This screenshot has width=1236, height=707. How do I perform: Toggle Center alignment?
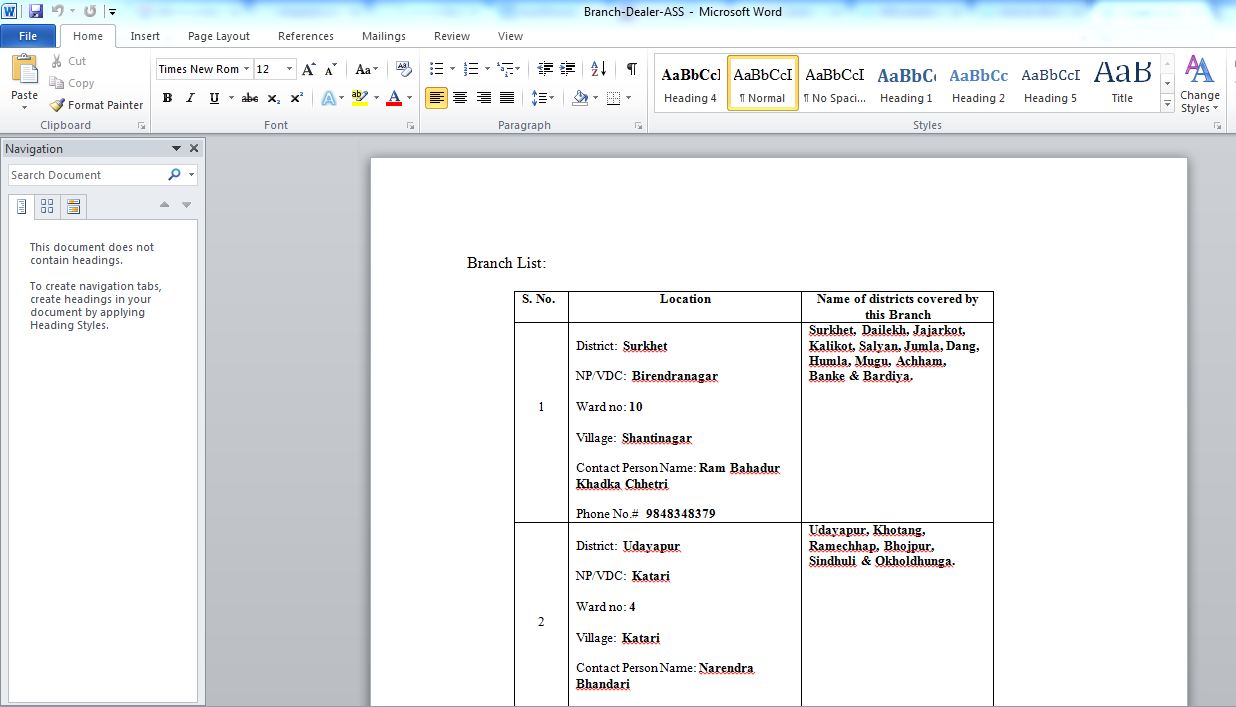(x=460, y=98)
